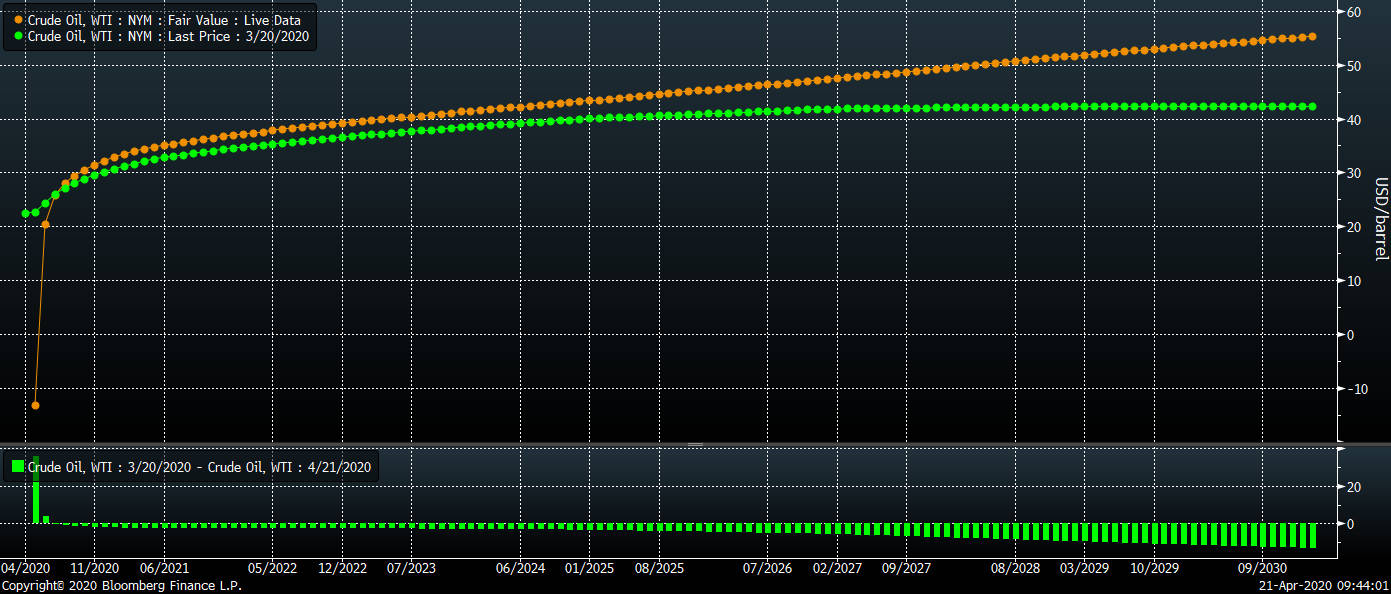Click the green Last Price legend dot
Viewport: 1391px width, 594px height.
pos(18,35)
